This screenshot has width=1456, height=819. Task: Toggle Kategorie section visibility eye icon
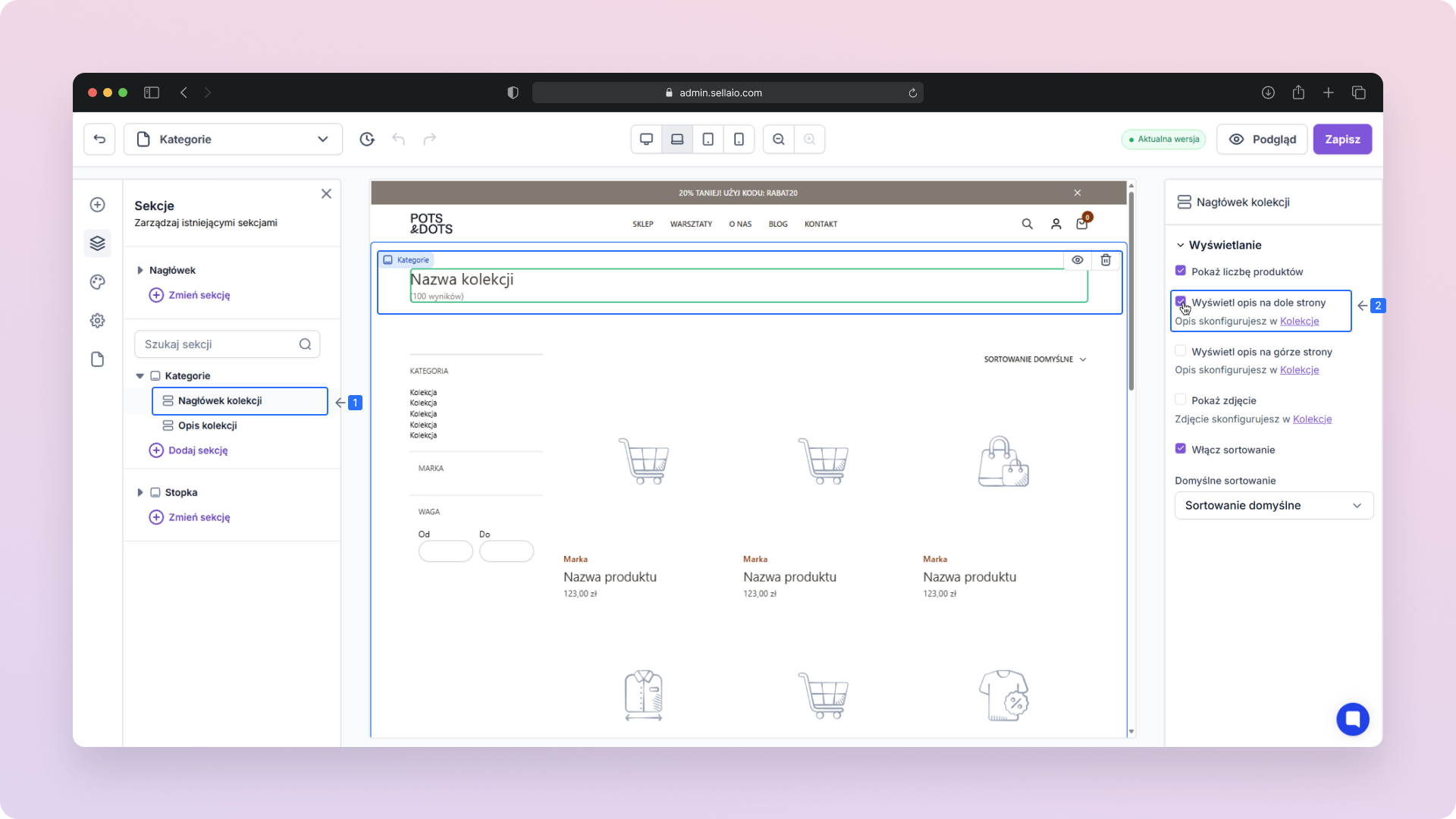[x=1077, y=260]
